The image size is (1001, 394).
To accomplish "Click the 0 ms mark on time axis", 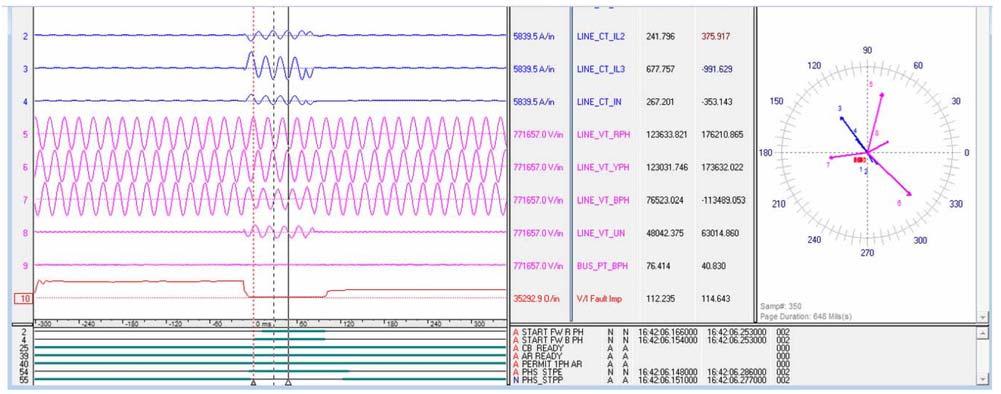I will click(264, 324).
